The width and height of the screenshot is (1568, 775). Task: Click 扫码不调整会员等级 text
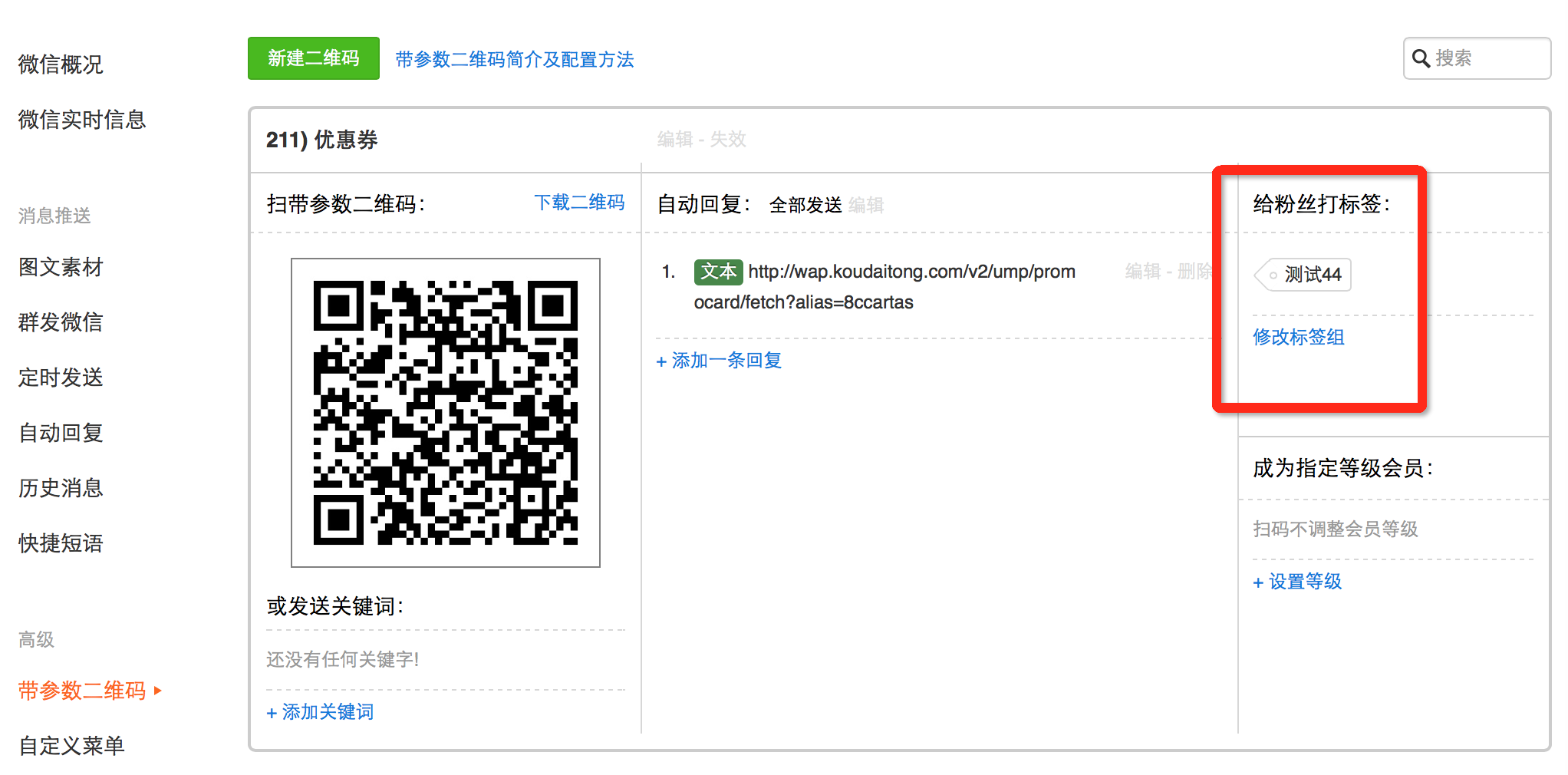1336,529
